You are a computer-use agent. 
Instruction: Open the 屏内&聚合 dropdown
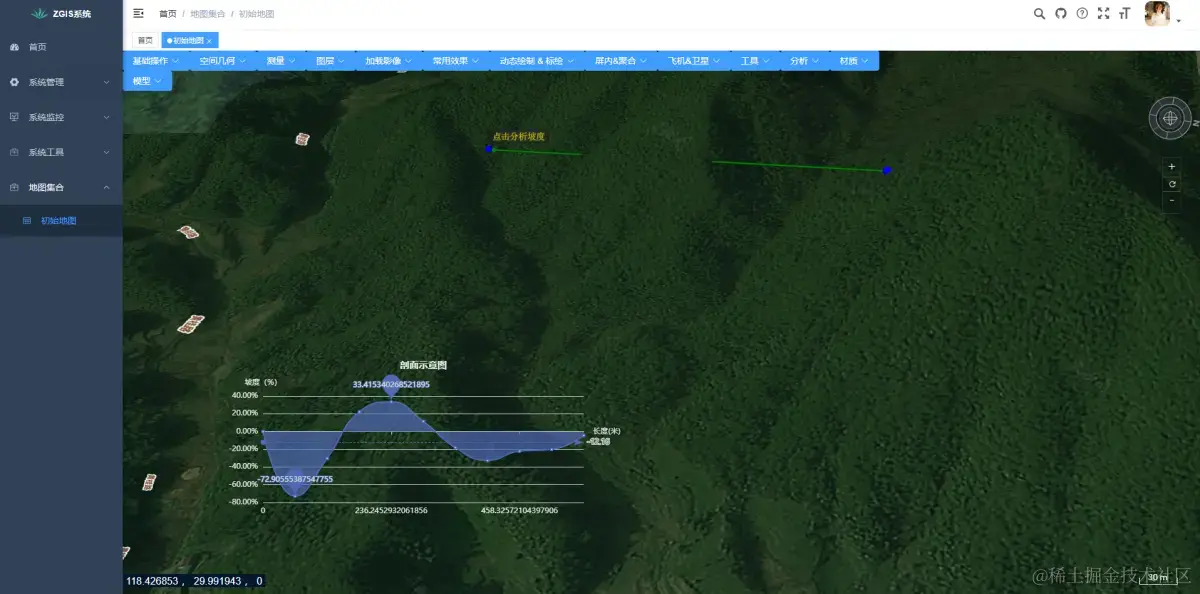(621, 61)
